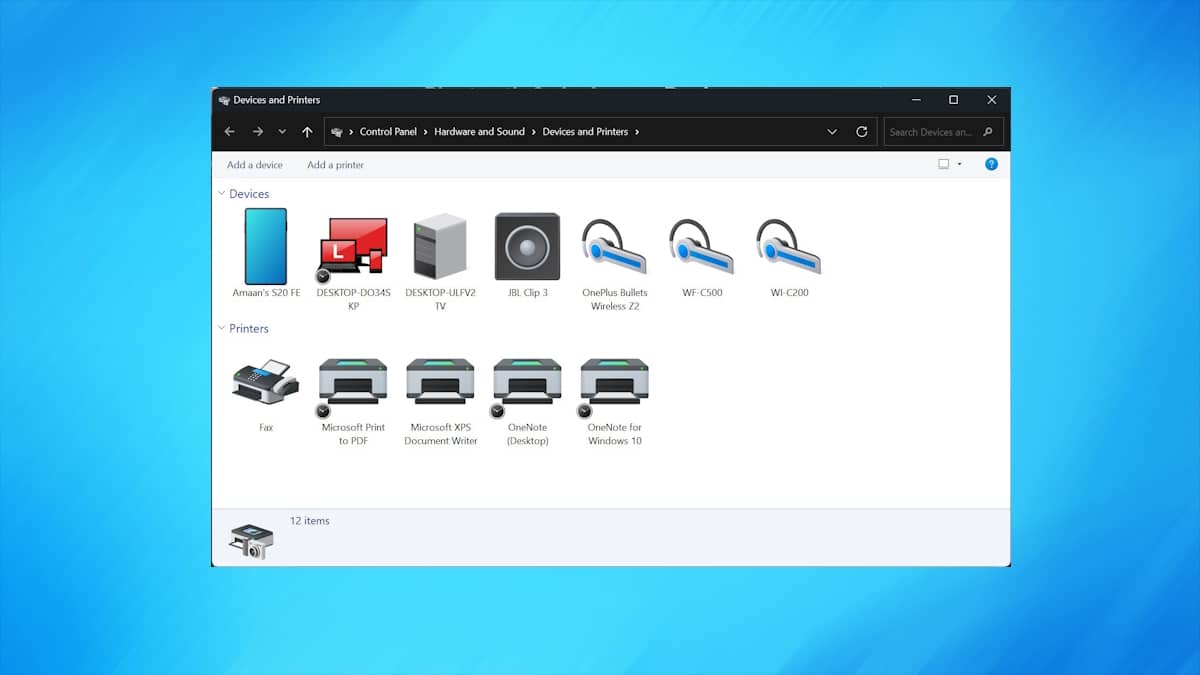Screen dimensions: 1200x675
Task: Go up one level with Up arrow
Action: 307,132
